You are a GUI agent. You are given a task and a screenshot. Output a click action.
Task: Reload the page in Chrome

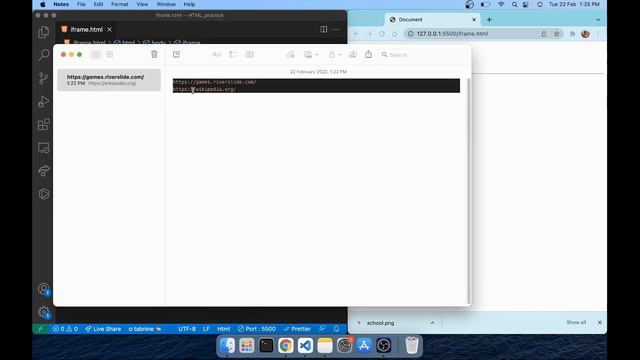382,34
